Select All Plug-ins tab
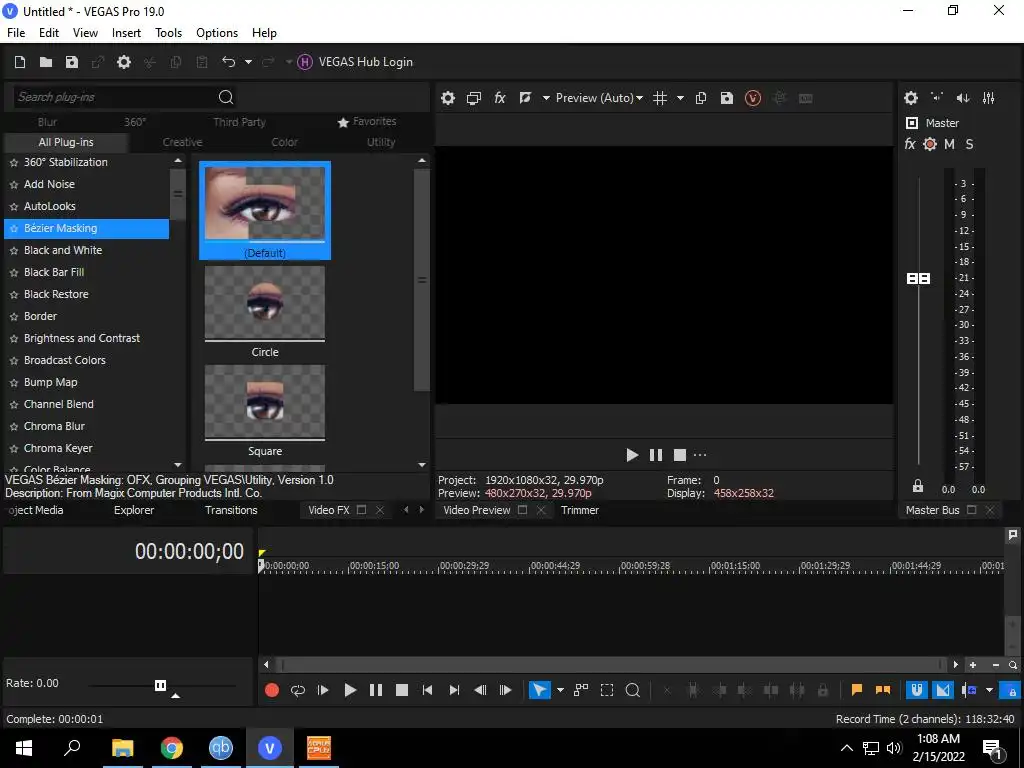 66,142
